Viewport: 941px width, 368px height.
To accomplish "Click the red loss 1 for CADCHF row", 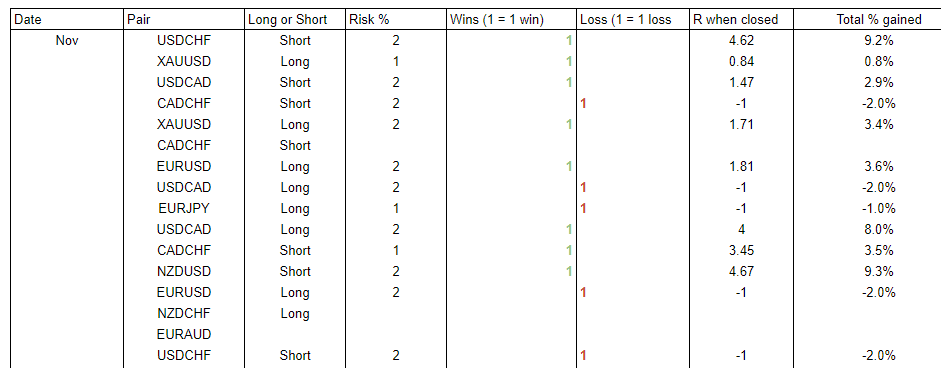I will (x=583, y=104).
